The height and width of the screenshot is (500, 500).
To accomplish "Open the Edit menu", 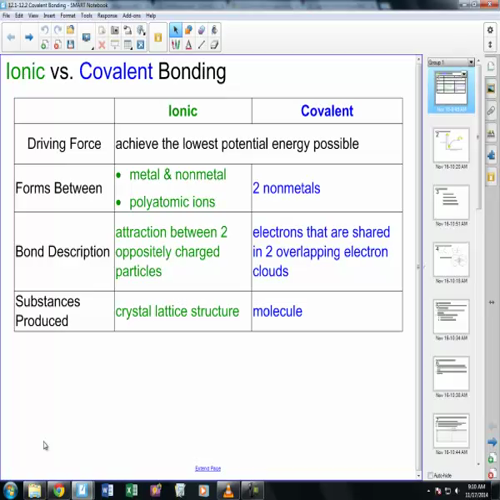I will coord(19,16).
